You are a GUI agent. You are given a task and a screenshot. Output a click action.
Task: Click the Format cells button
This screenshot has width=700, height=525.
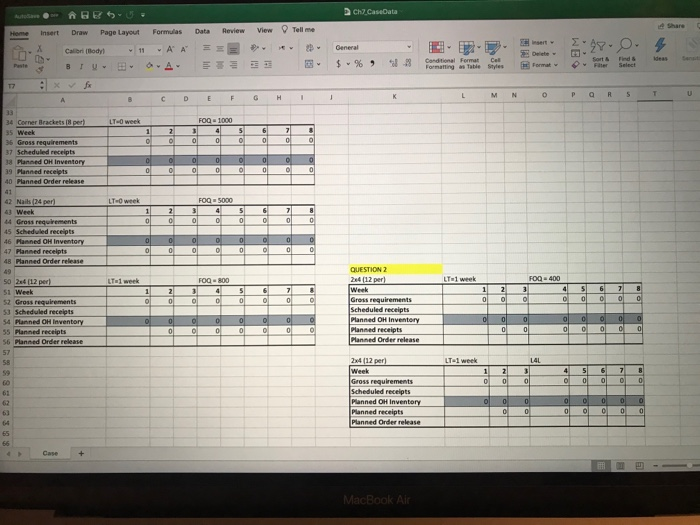tap(539, 65)
